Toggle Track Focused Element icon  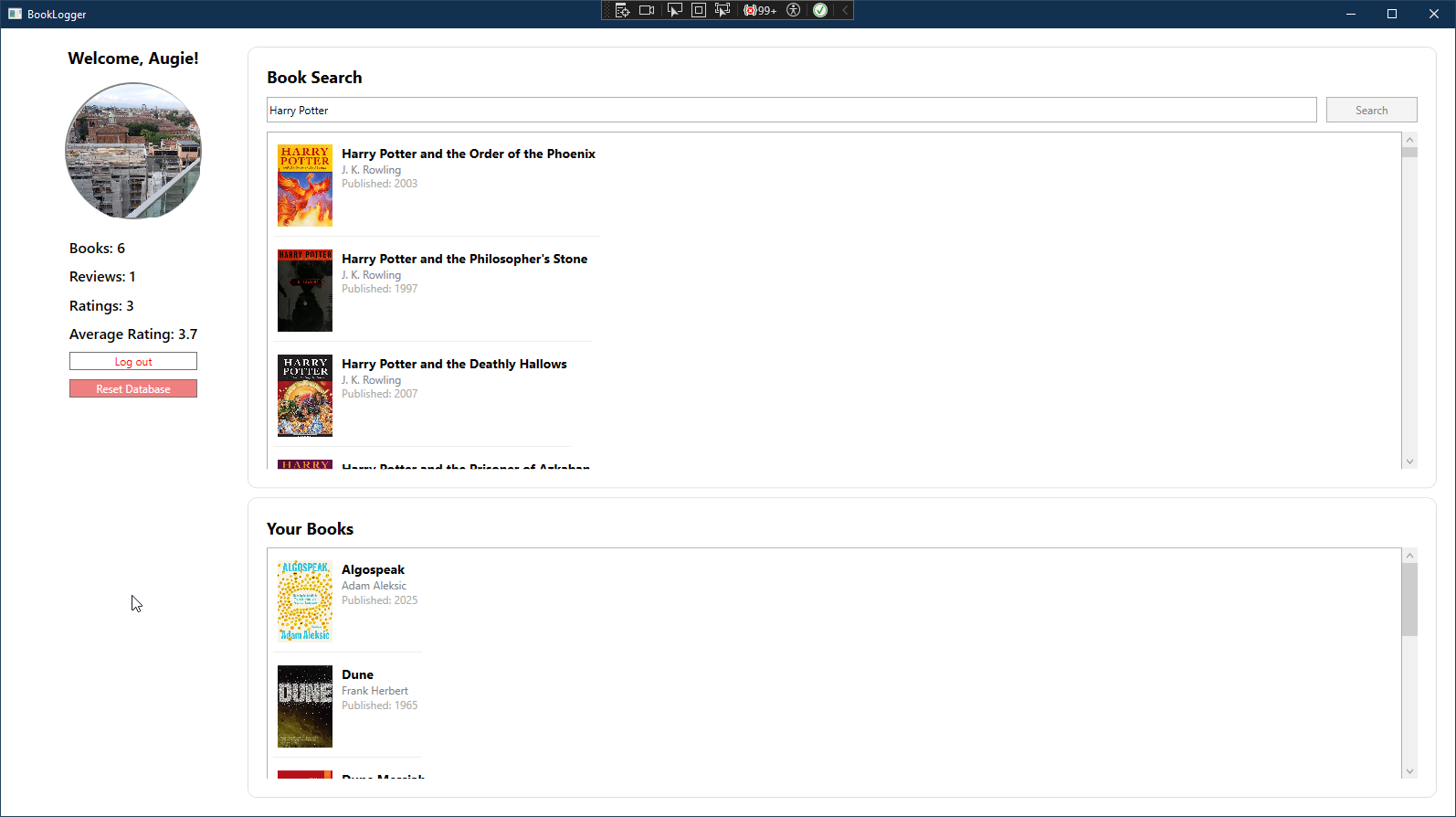click(723, 10)
